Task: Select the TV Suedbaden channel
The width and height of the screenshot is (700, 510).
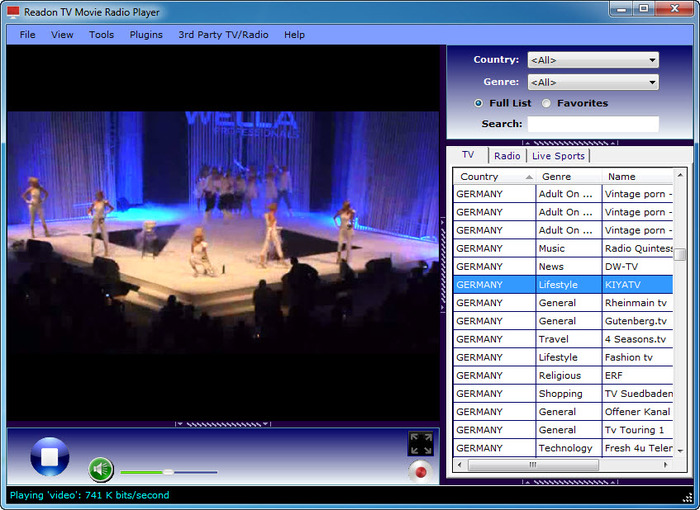Action: (563, 393)
